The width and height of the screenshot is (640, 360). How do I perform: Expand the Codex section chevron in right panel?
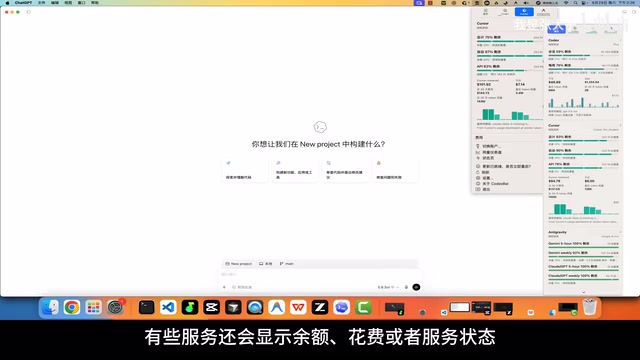coord(620,40)
